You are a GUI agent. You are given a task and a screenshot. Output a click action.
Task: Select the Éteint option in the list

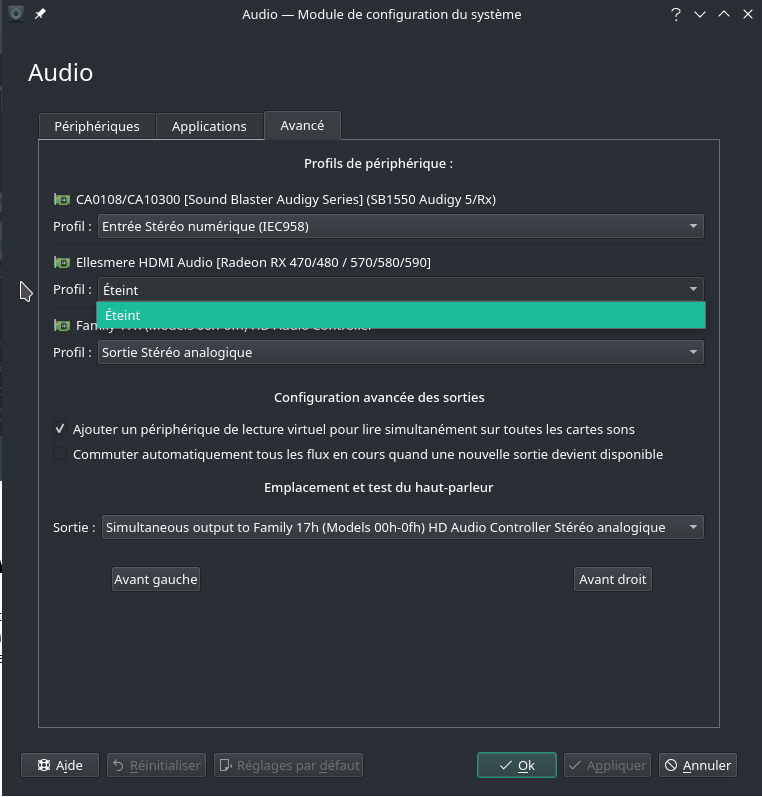pyautogui.click(x=401, y=315)
